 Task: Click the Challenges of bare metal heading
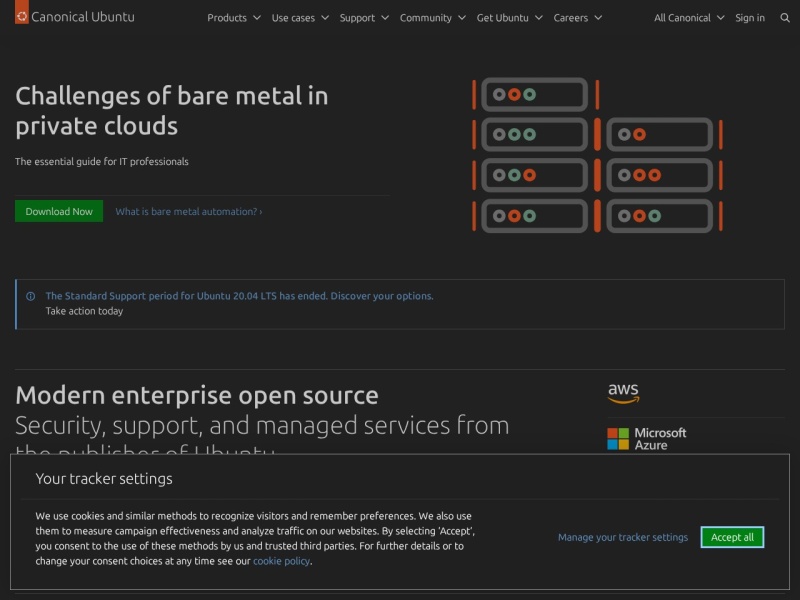click(171, 111)
